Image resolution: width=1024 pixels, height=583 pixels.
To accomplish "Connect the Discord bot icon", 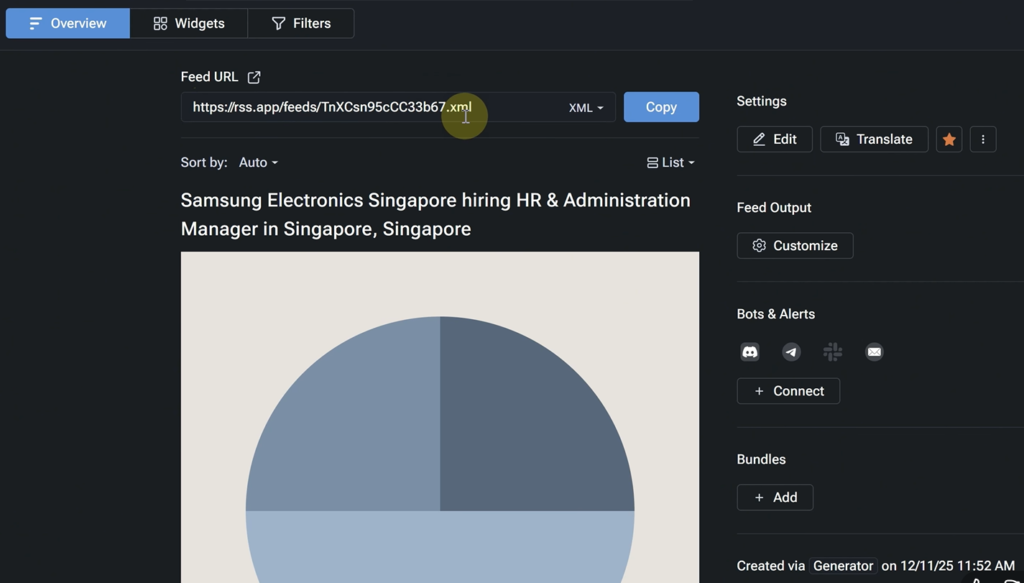I will pos(750,352).
